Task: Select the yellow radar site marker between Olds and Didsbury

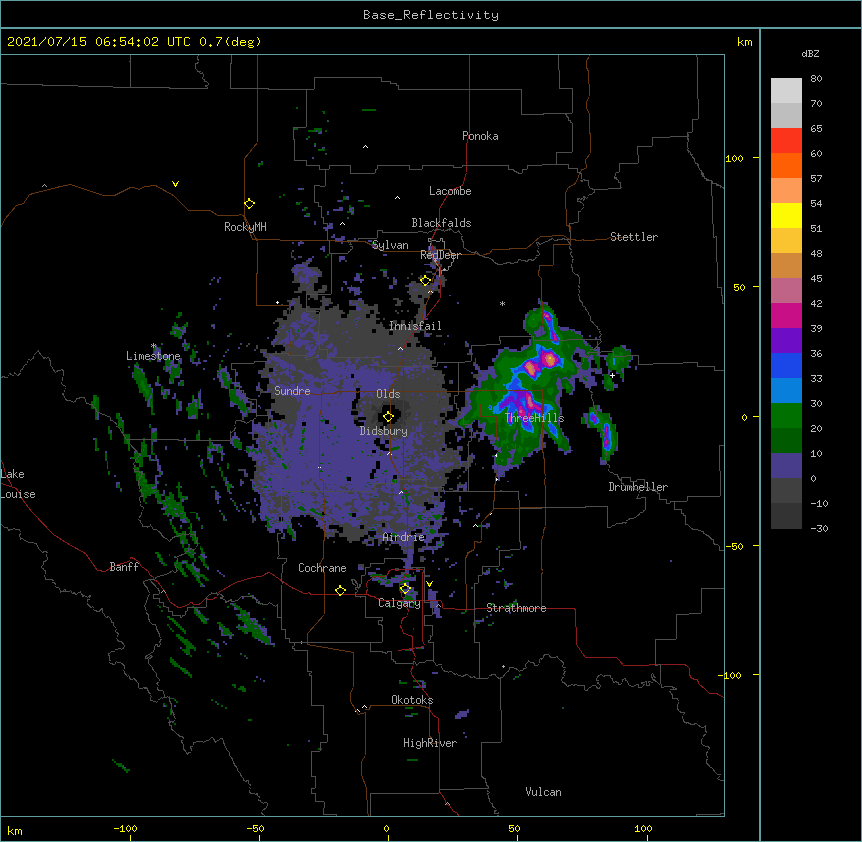Action: (389, 417)
